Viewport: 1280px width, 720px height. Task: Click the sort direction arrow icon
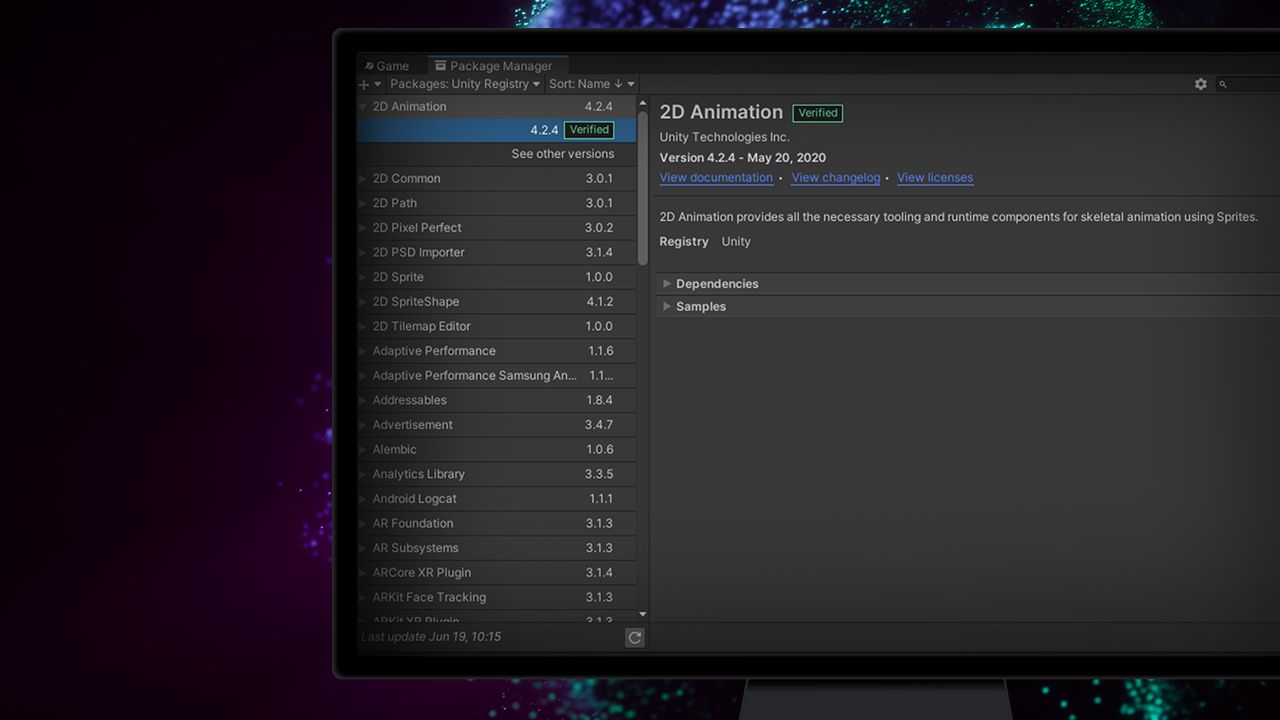point(618,84)
